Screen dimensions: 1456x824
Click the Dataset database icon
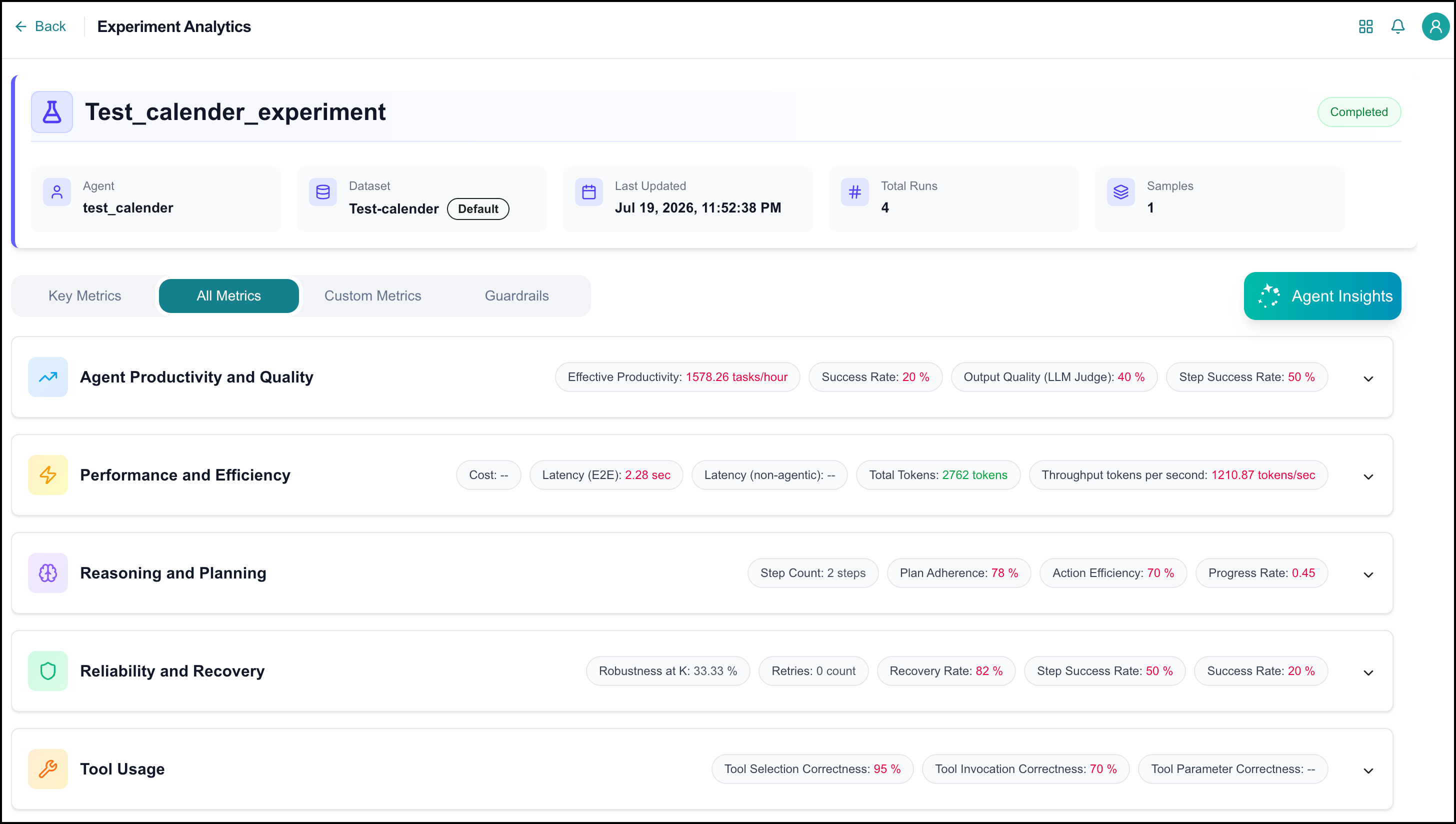click(323, 192)
